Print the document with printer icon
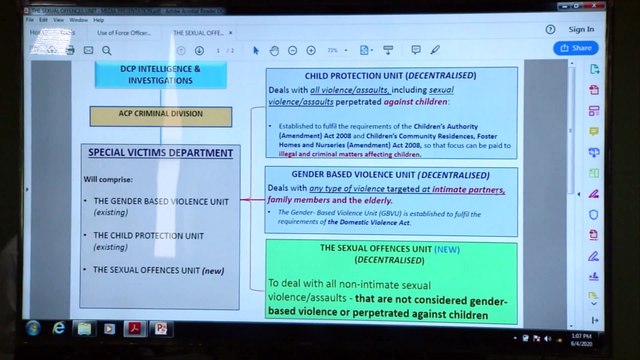 tap(70, 50)
